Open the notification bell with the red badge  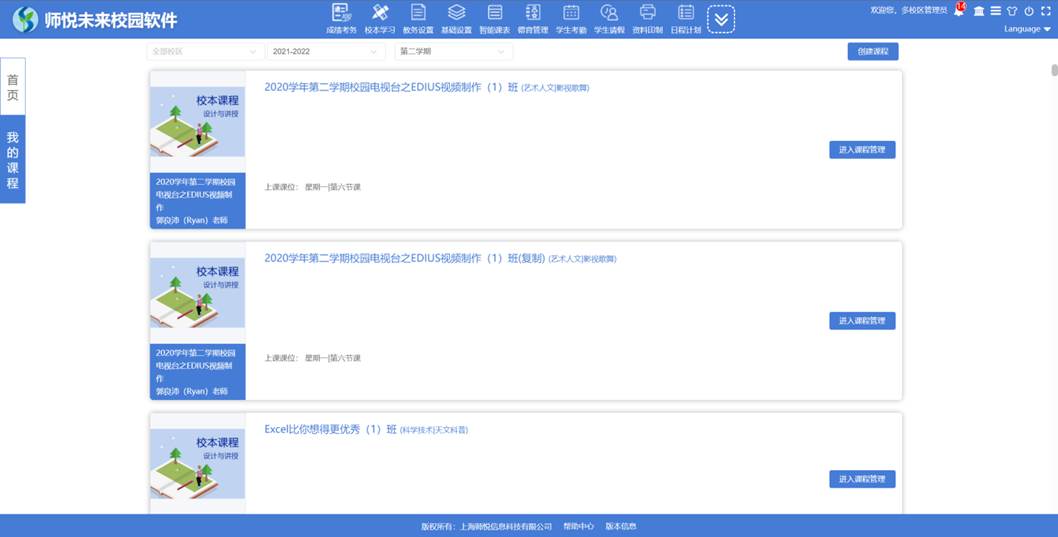959,10
